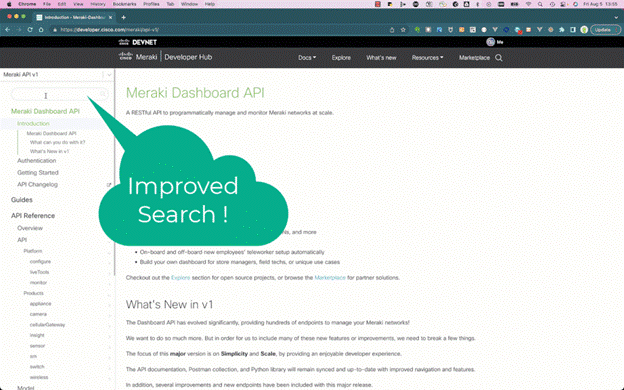
Task: Bookmark page with the star icon
Action: point(403,29)
